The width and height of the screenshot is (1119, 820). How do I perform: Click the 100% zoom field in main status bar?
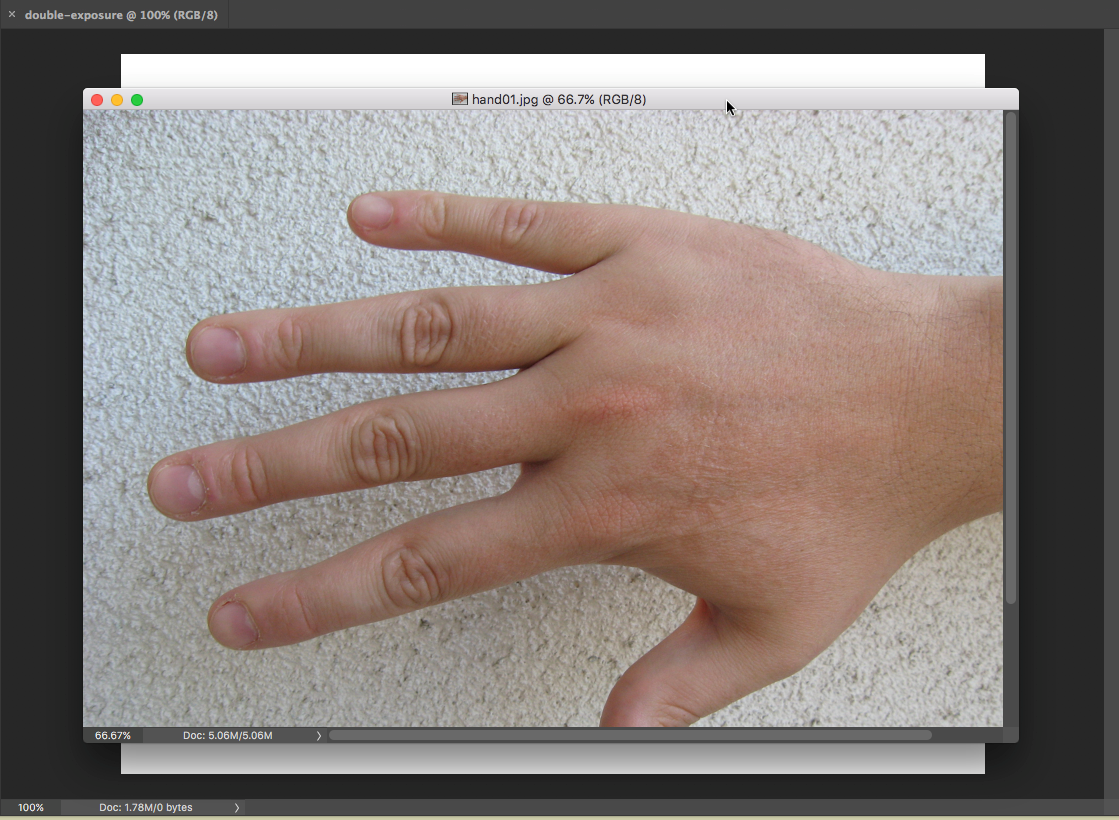click(x=31, y=807)
